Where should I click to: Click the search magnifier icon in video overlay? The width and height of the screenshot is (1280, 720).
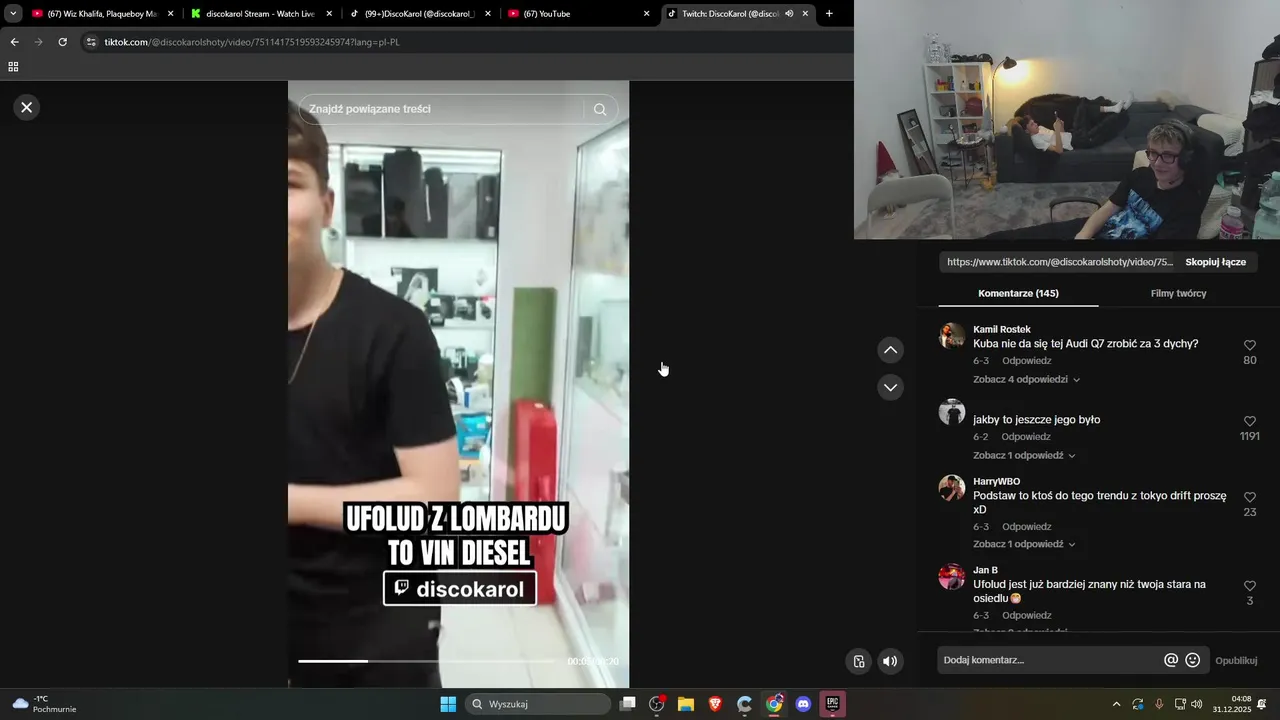(600, 109)
